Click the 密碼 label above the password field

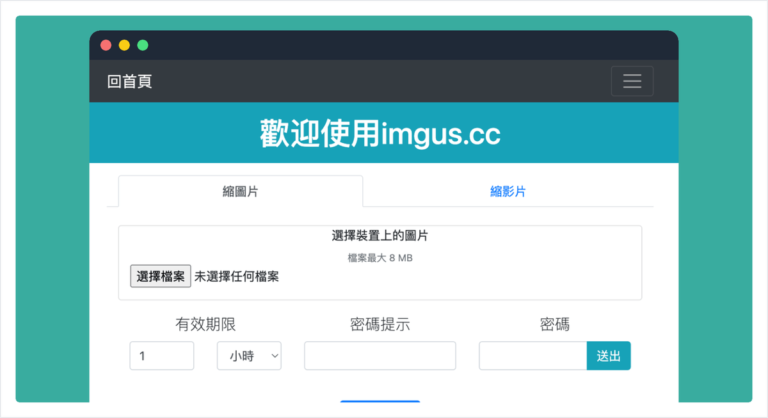click(554, 324)
